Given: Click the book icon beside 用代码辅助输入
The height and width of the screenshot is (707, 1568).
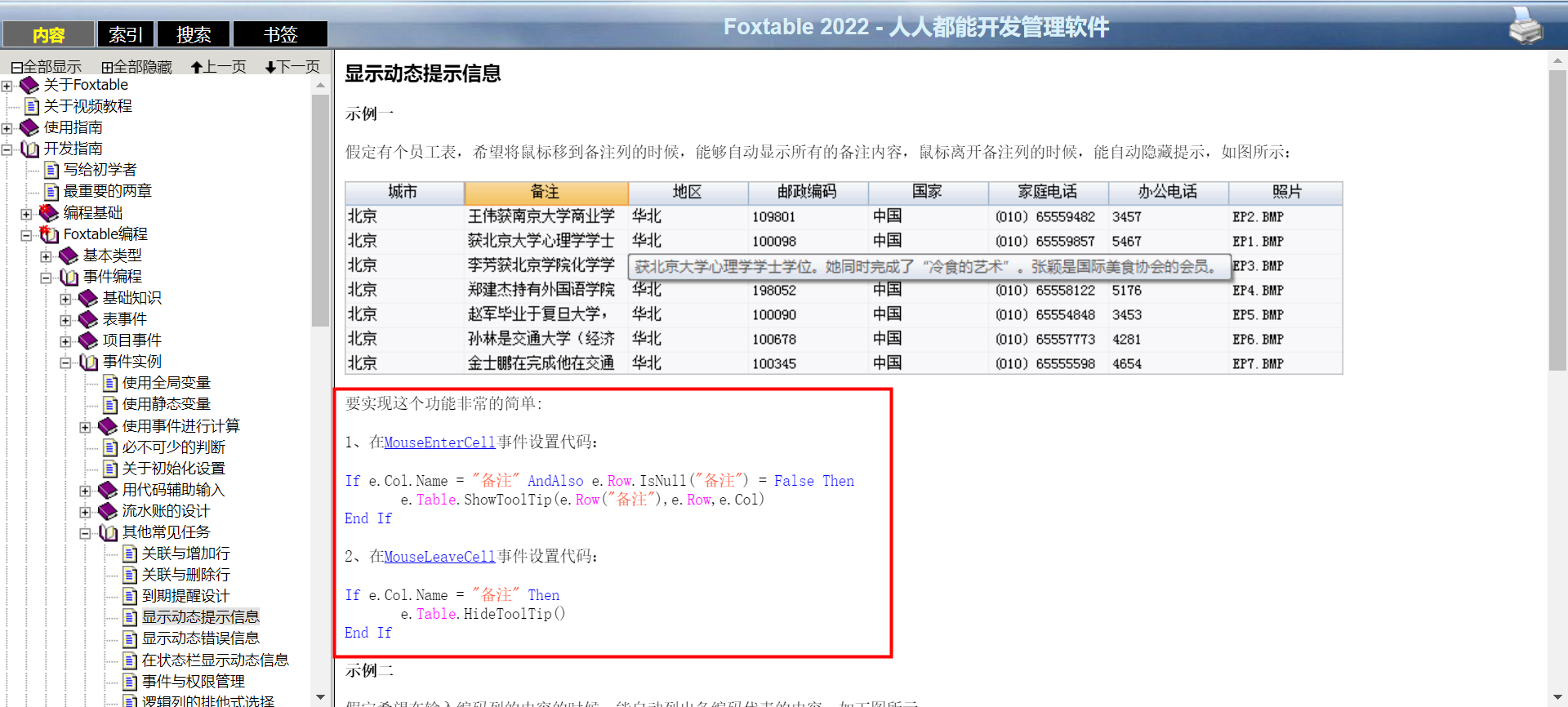Looking at the screenshot, I should [108, 490].
